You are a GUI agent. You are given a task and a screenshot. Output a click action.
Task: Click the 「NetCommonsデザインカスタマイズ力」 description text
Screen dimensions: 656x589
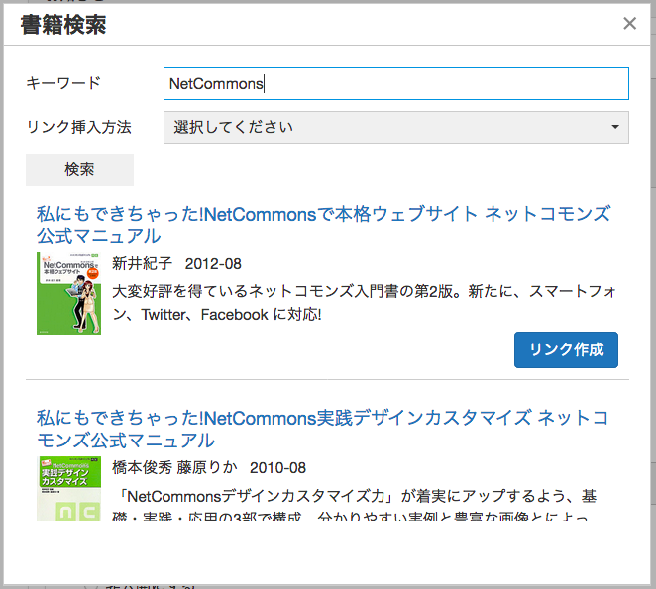[355, 506]
